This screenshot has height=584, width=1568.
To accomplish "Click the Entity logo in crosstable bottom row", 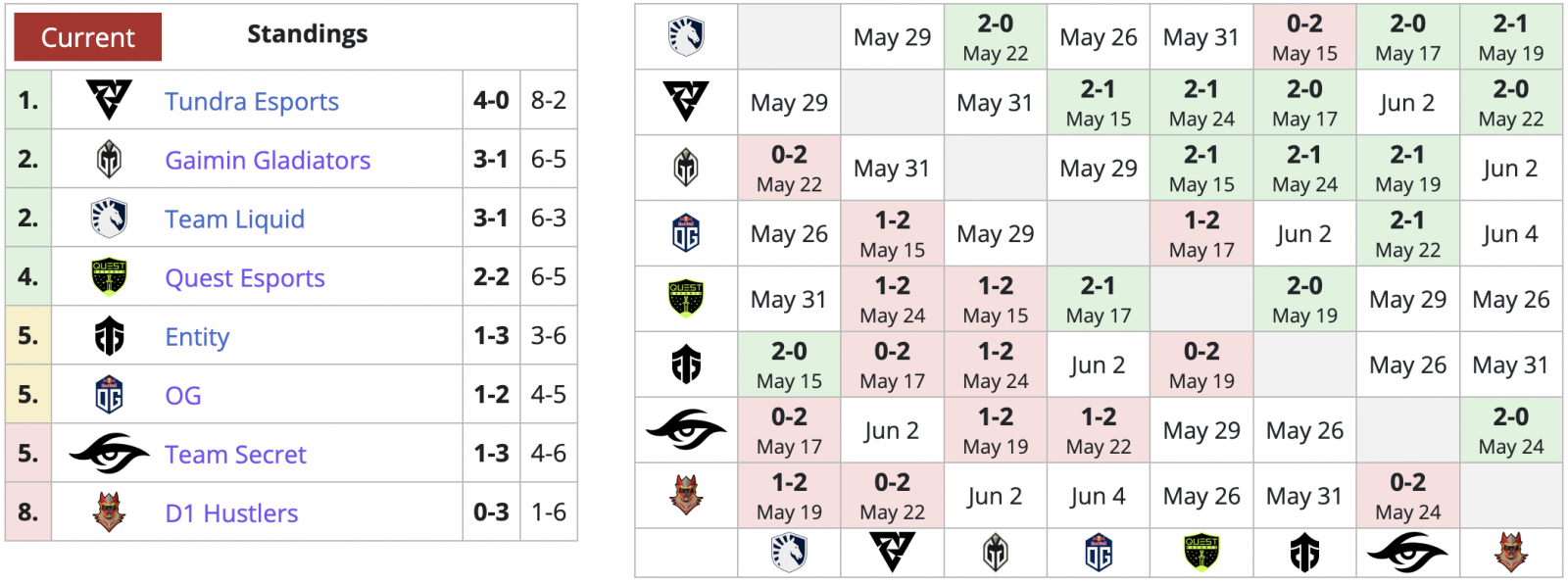I will (x=1304, y=554).
